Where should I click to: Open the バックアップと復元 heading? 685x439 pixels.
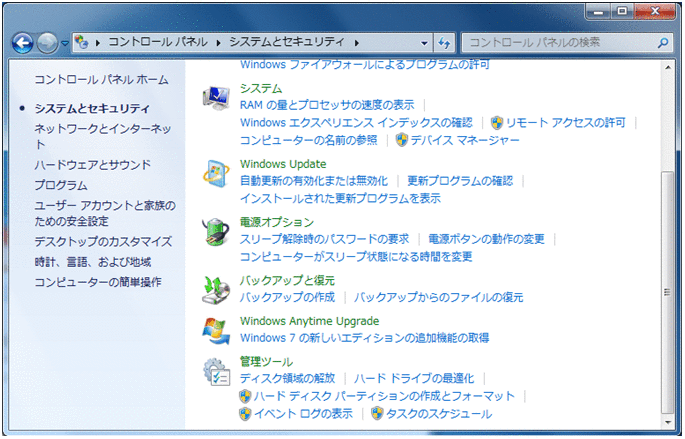[x=287, y=280]
